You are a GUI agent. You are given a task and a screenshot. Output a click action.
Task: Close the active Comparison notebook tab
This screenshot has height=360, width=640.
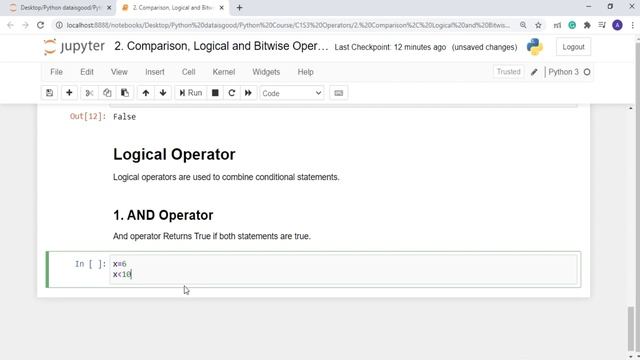(221, 8)
